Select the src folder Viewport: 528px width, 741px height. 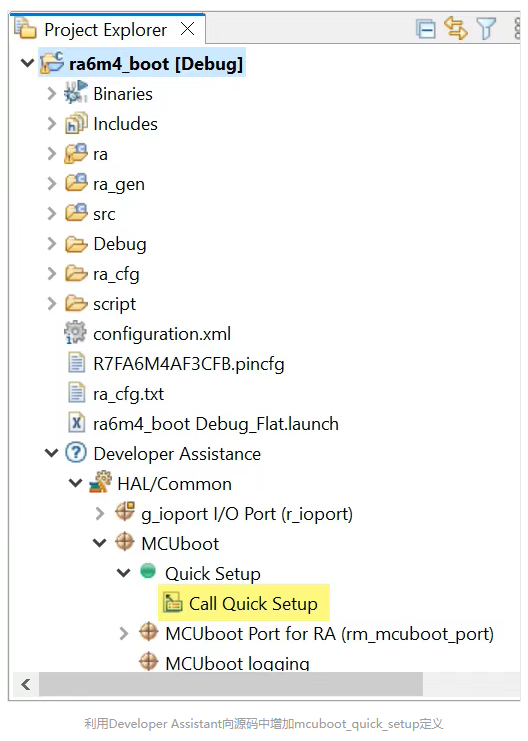(x=104, y=214)
